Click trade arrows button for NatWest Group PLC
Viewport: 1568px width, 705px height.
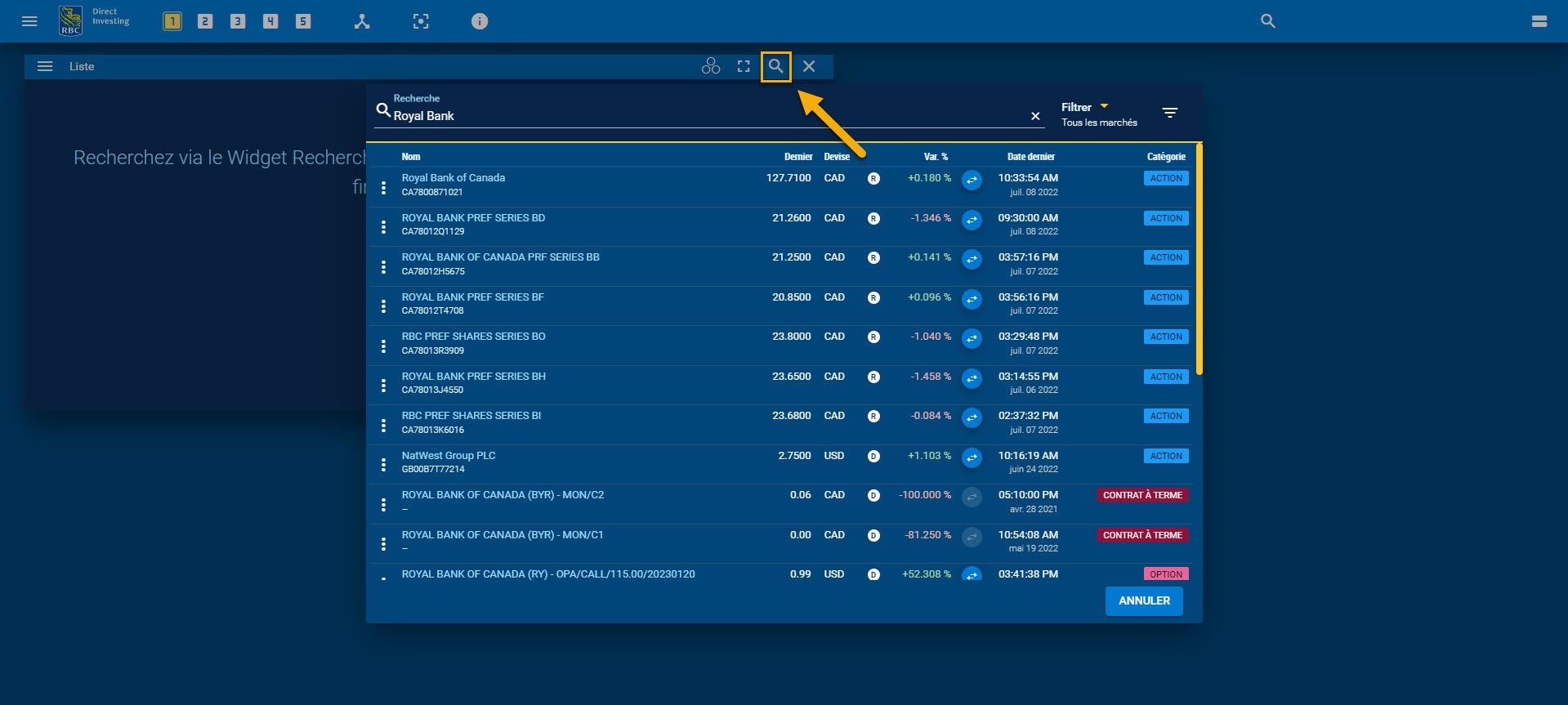[x=972, y=457]
